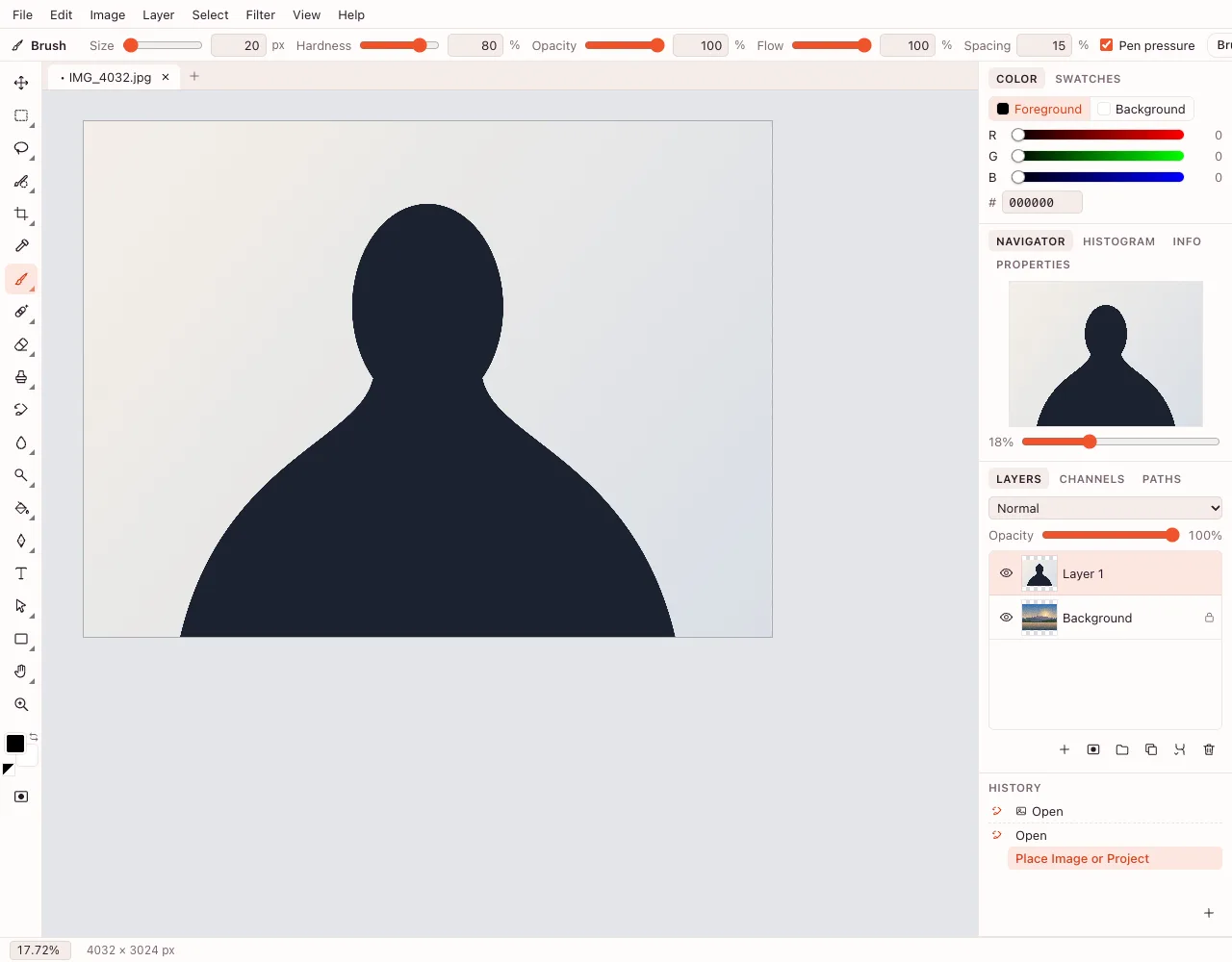Open the Normal blend mode dropdown

pos(1105,508)
